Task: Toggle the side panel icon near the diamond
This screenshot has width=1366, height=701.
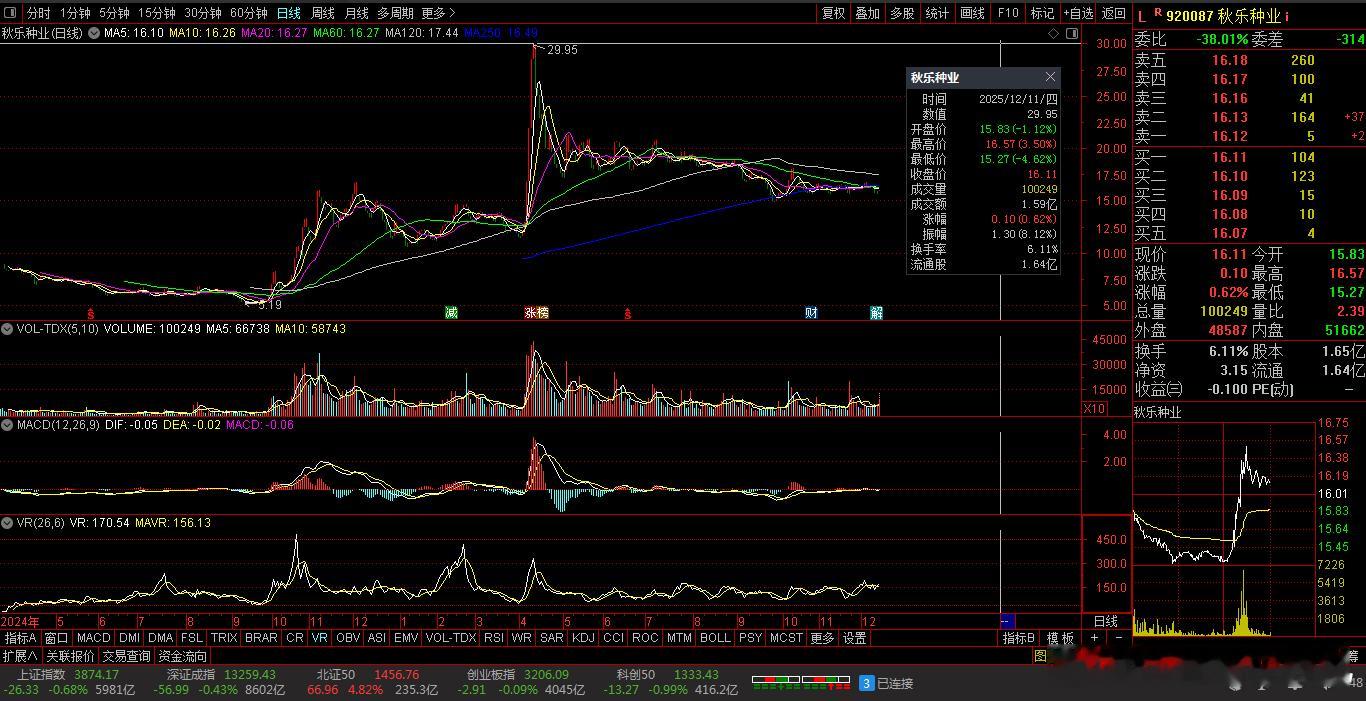Action: [x=1072, y=33]
